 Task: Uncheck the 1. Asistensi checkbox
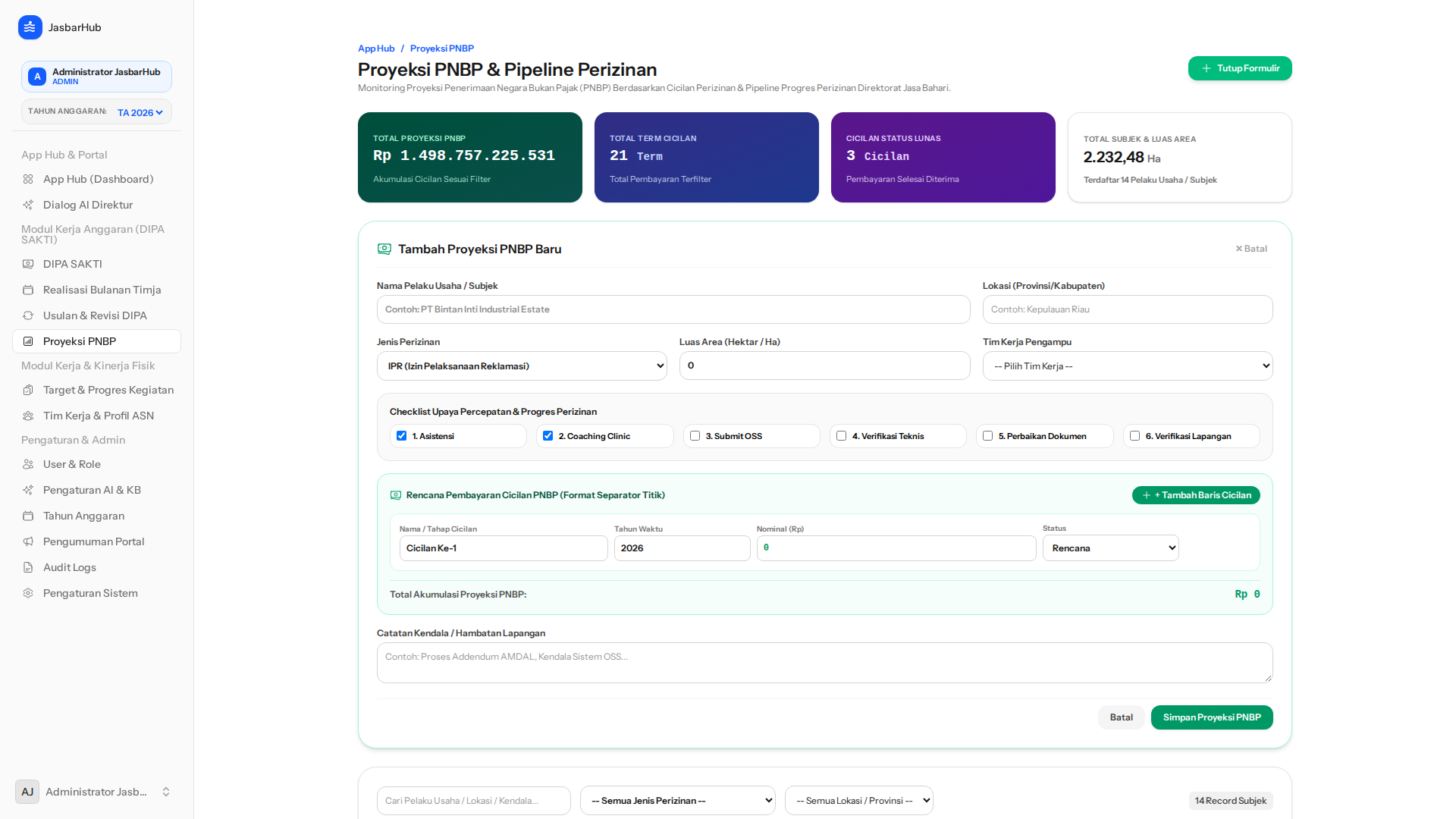[x=402, y=436]
